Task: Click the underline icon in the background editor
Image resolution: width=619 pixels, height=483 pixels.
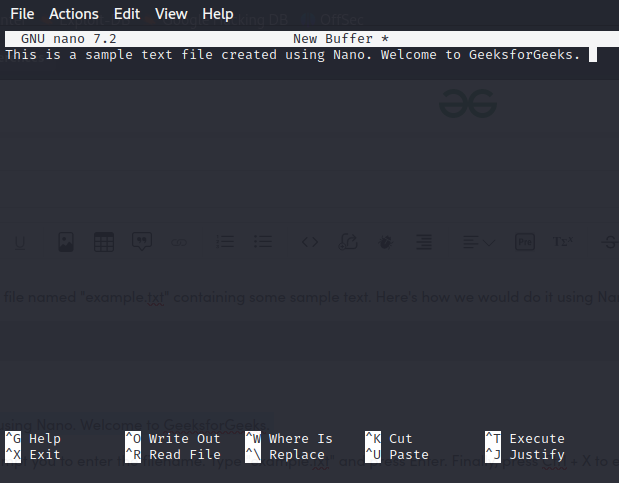Action: pyautogui.click(x=20, y=242)
